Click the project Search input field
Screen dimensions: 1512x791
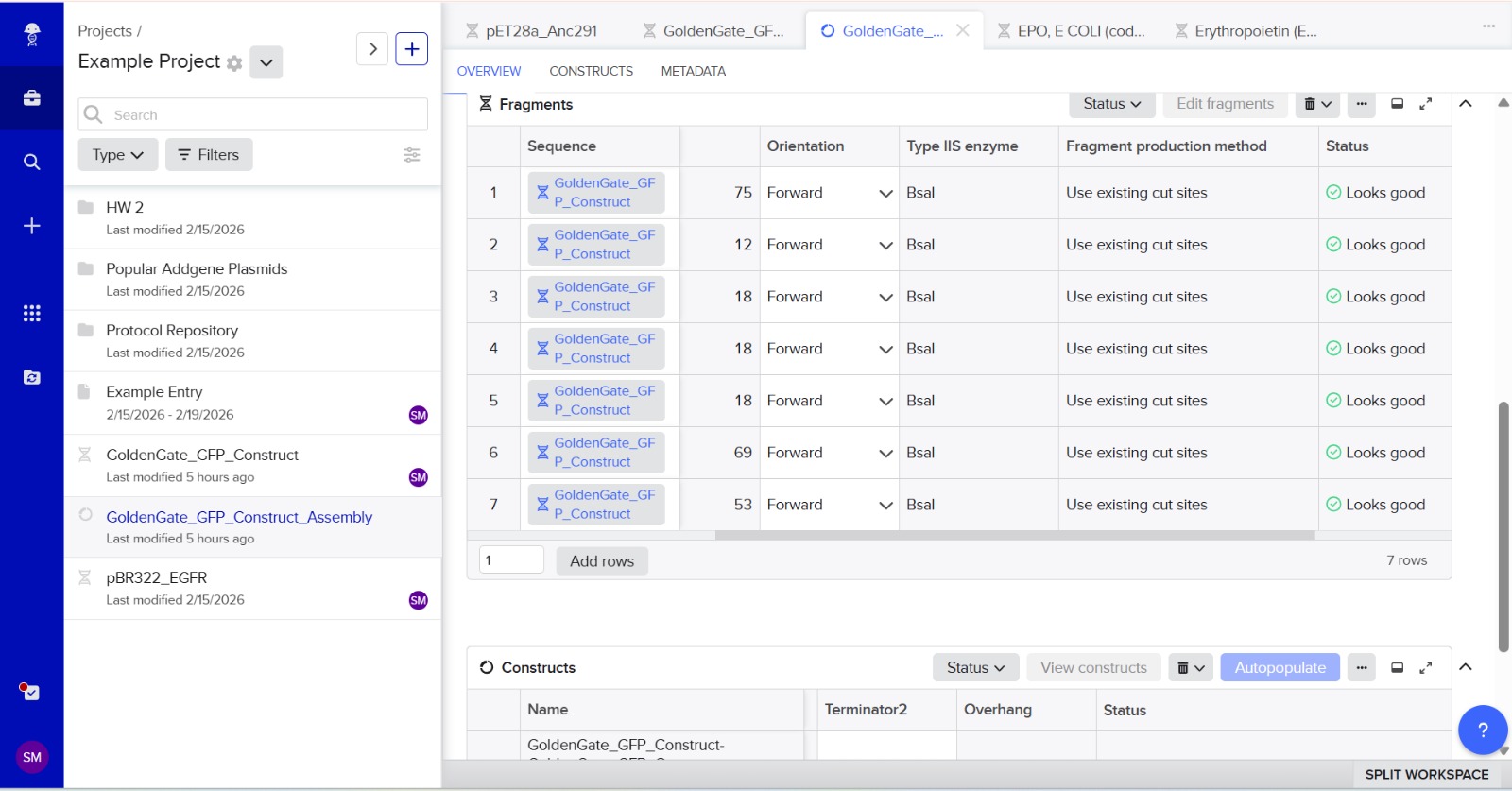[x=265, y=115]
